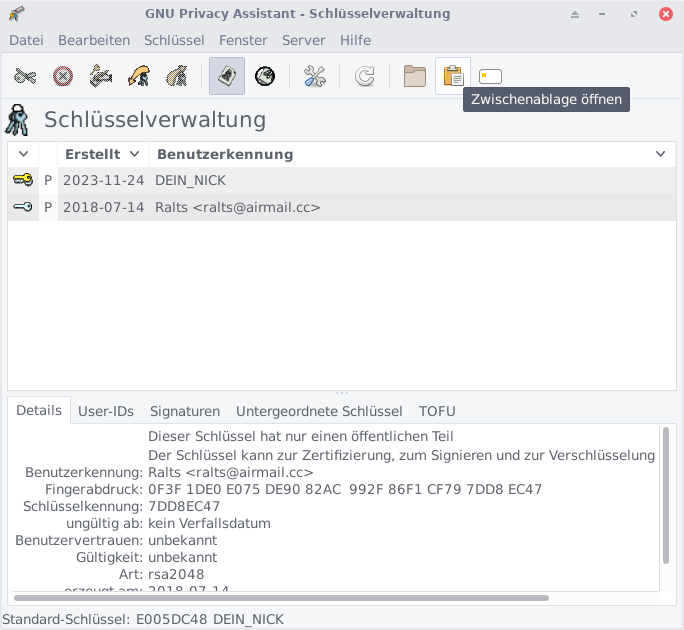Viewport: 684px width, 630px height.
Task: Click the export keys toolbar icon
Action: (x=176, y=77)
